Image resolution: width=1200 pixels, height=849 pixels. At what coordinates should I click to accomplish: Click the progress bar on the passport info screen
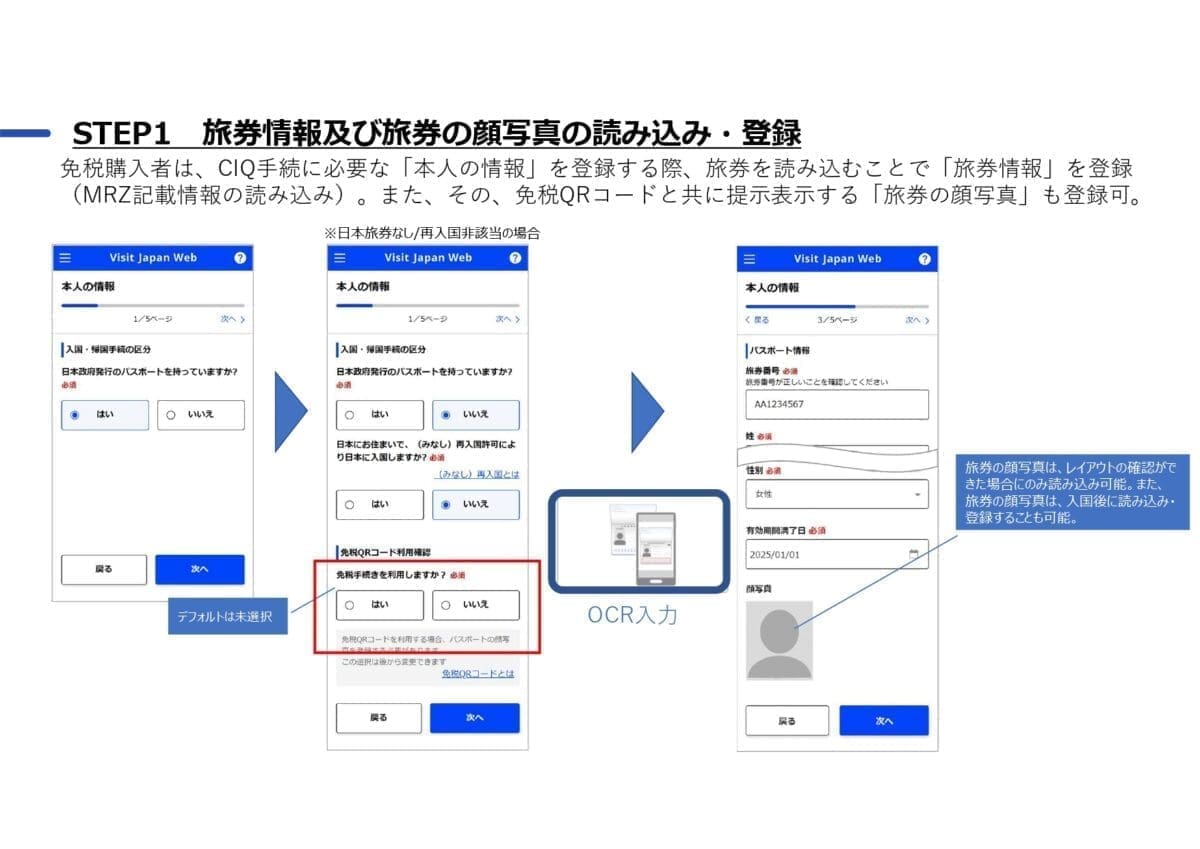tap(836, 306)
